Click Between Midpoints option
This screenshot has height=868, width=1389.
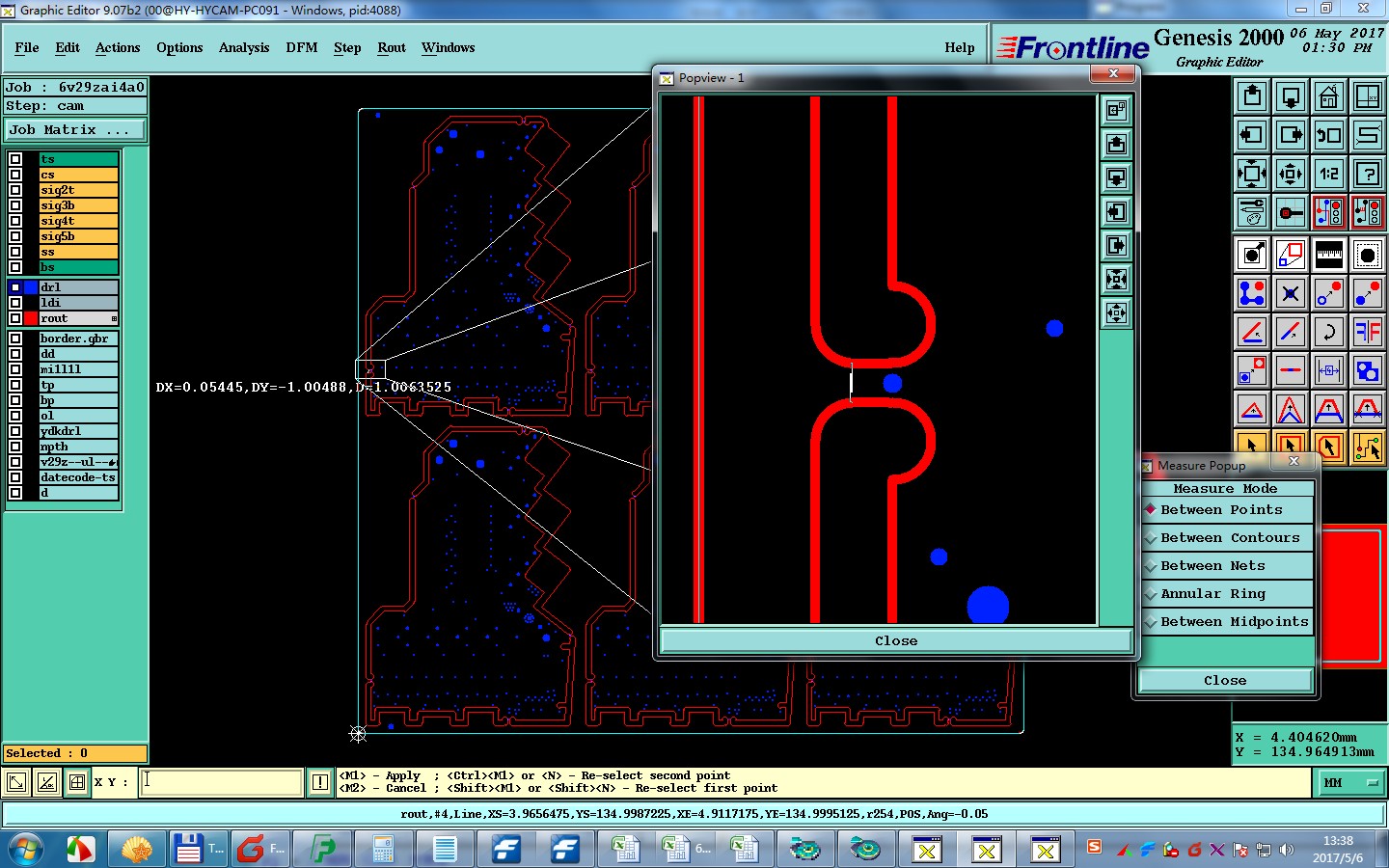(x=1226, y=622)
